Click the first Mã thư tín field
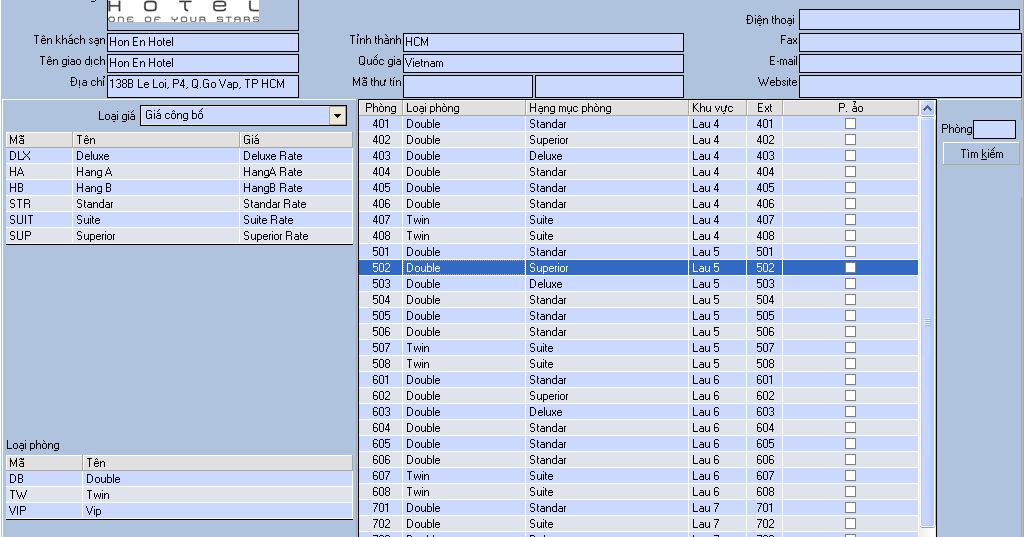Screen dimensions: 1024x537 pos(468,86)
